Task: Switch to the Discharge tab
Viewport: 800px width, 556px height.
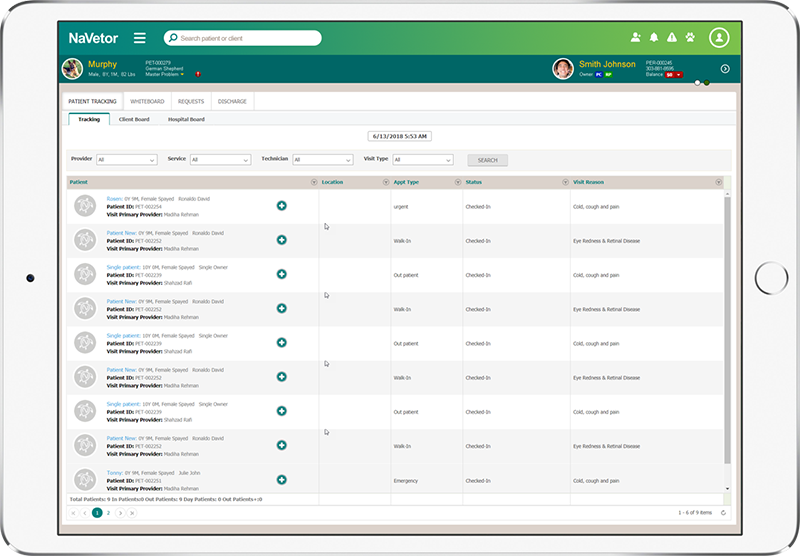Action: click(232, 102)
